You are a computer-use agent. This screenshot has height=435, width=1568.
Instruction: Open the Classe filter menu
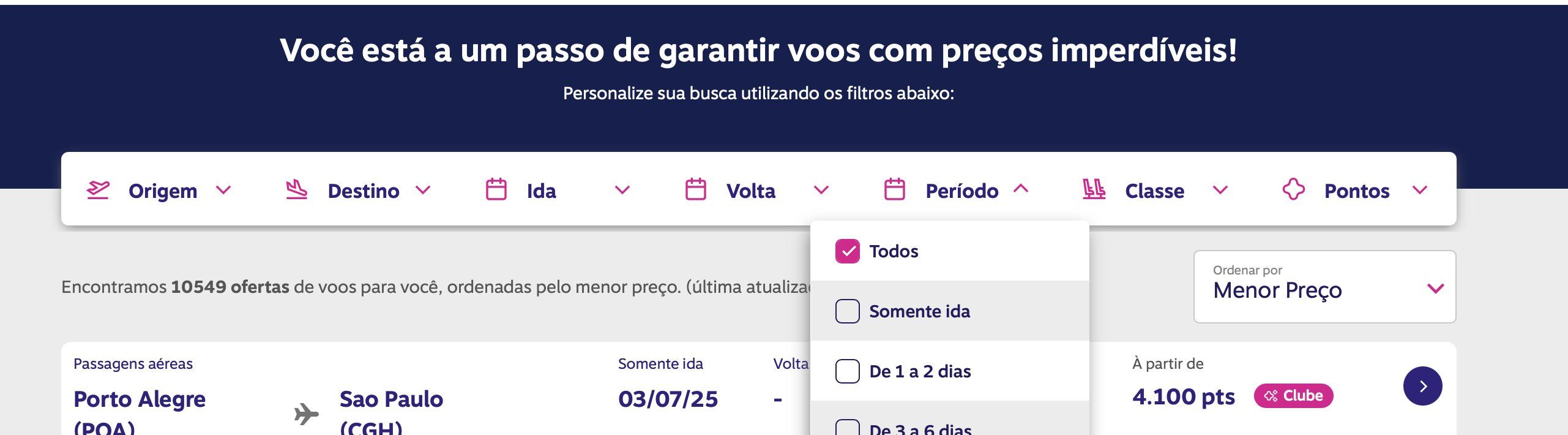pos(1154,191)
